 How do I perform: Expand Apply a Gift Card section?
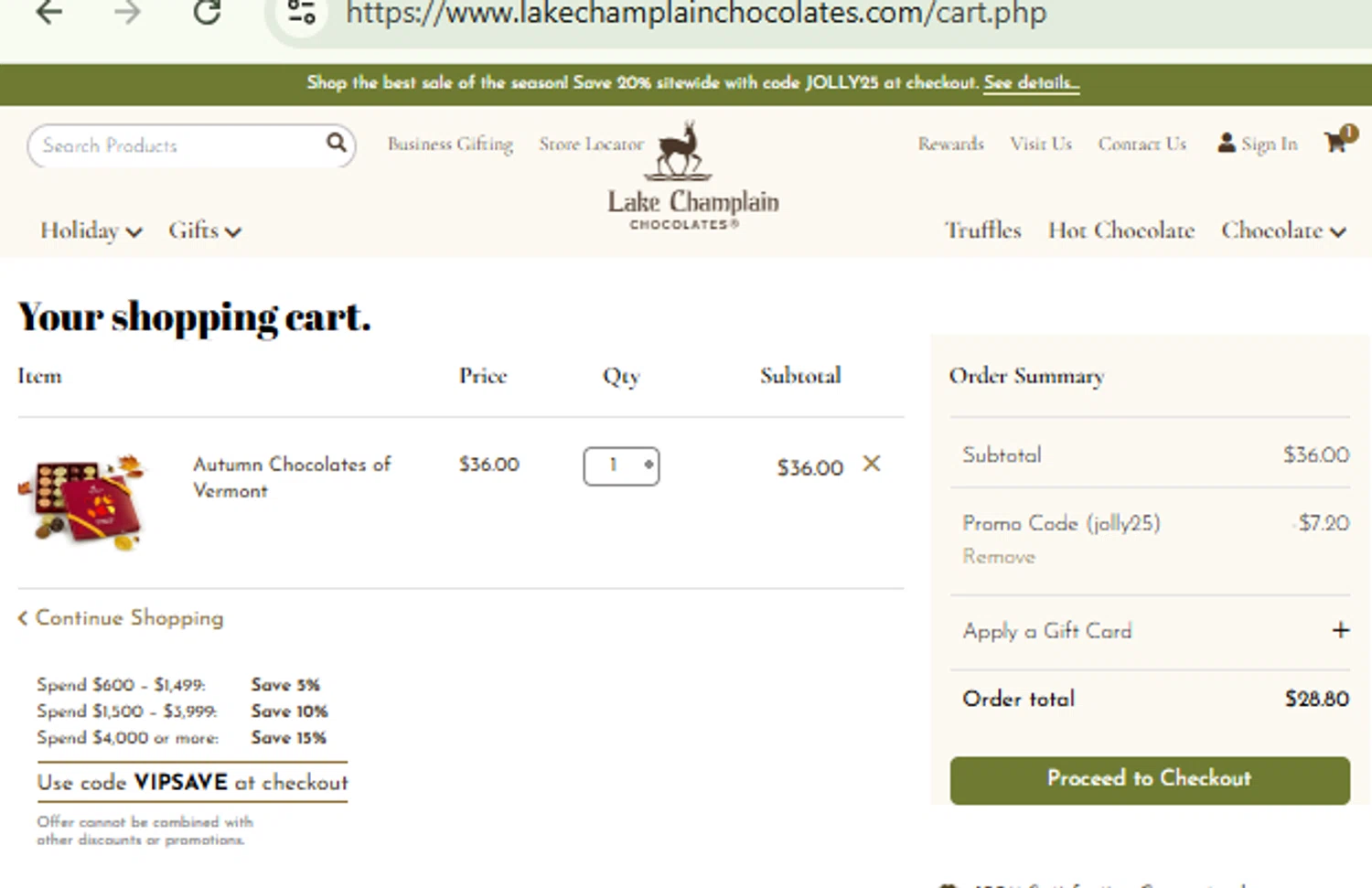(1340, 630)
